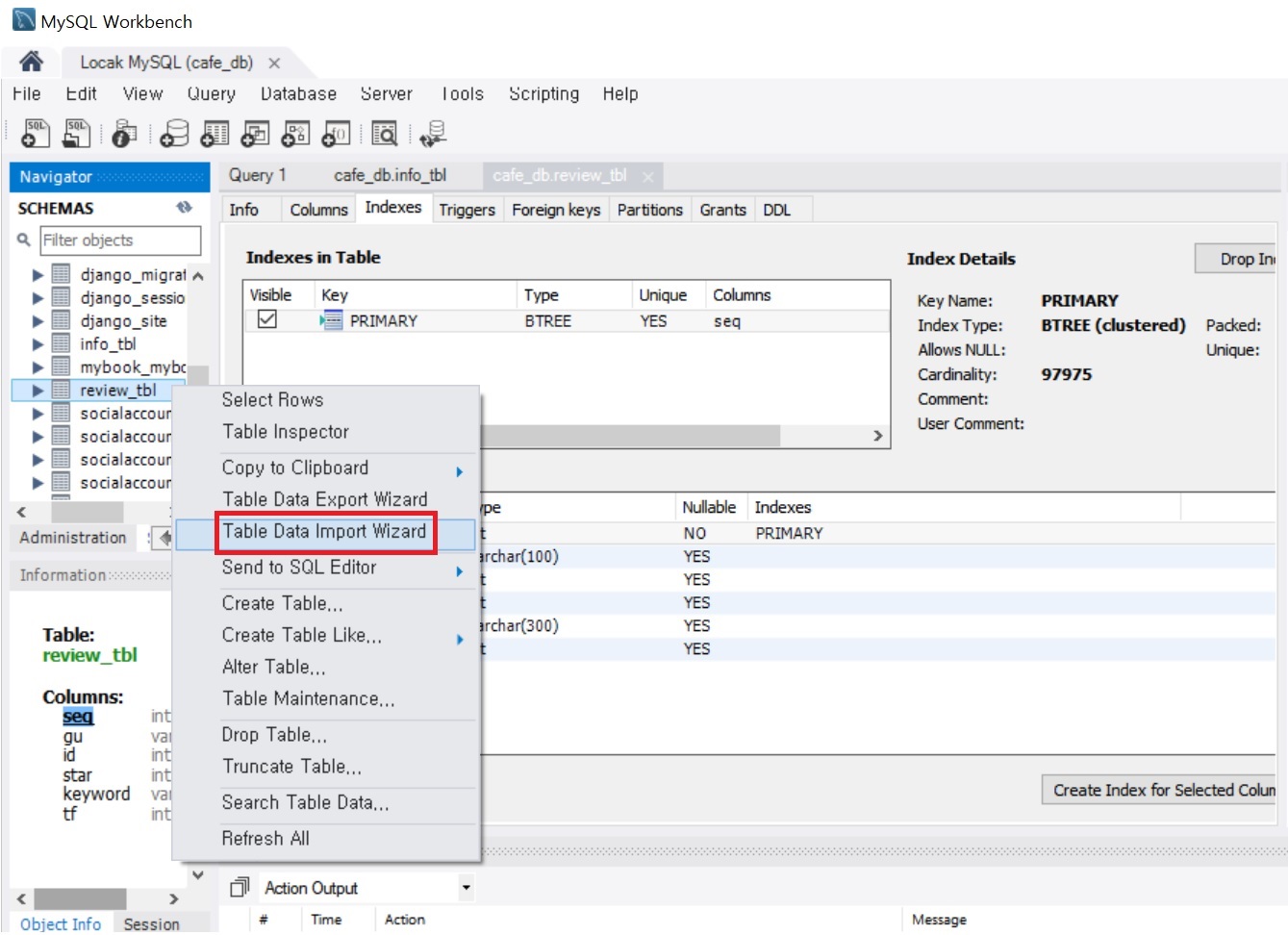Choose Select Rows from context menu

click(x=273, y=399)
